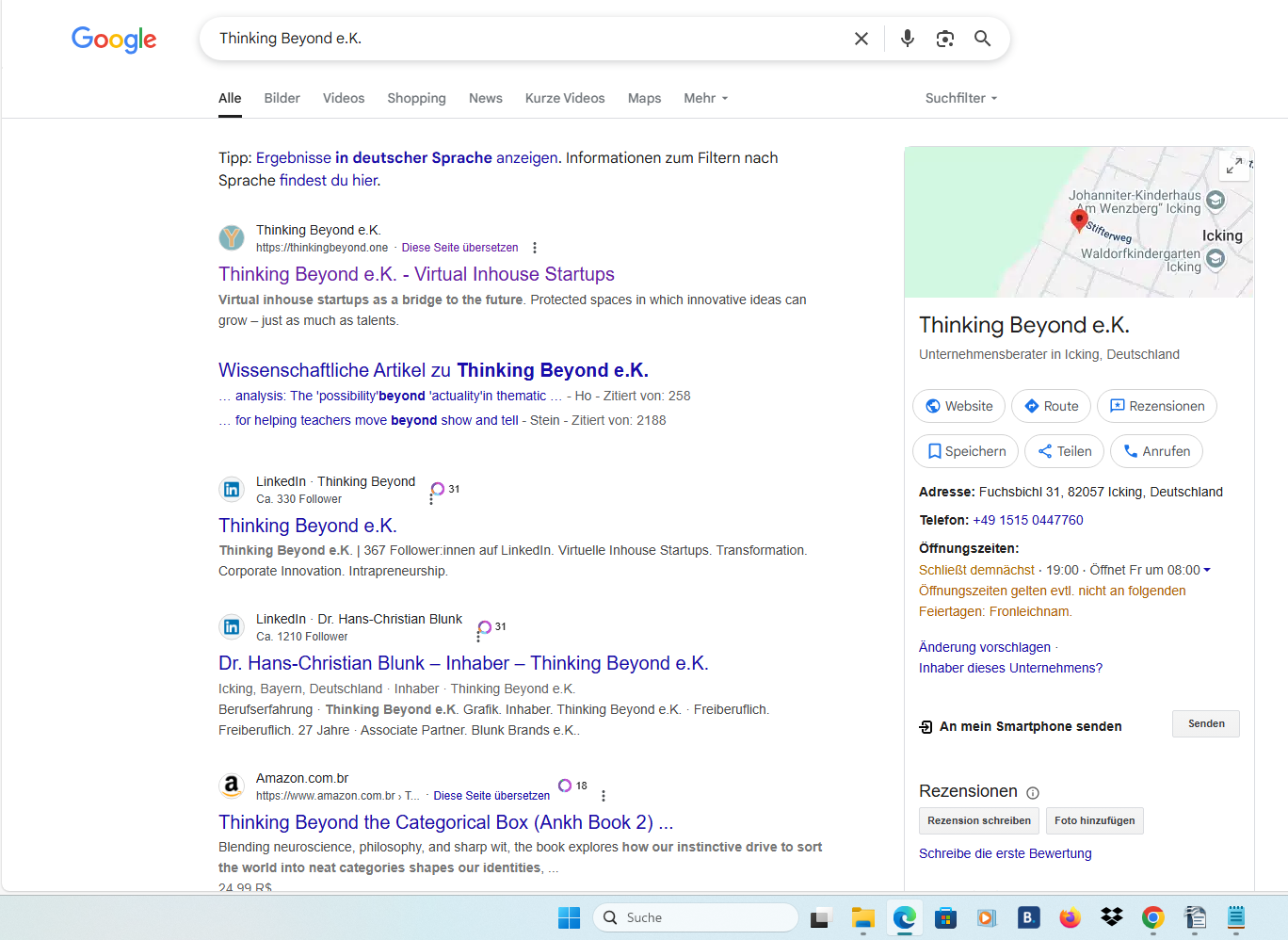Click 'Ergebnisse in deutscher Sprache anzeigen' link
1288x940 pixels.
[407, 157]
